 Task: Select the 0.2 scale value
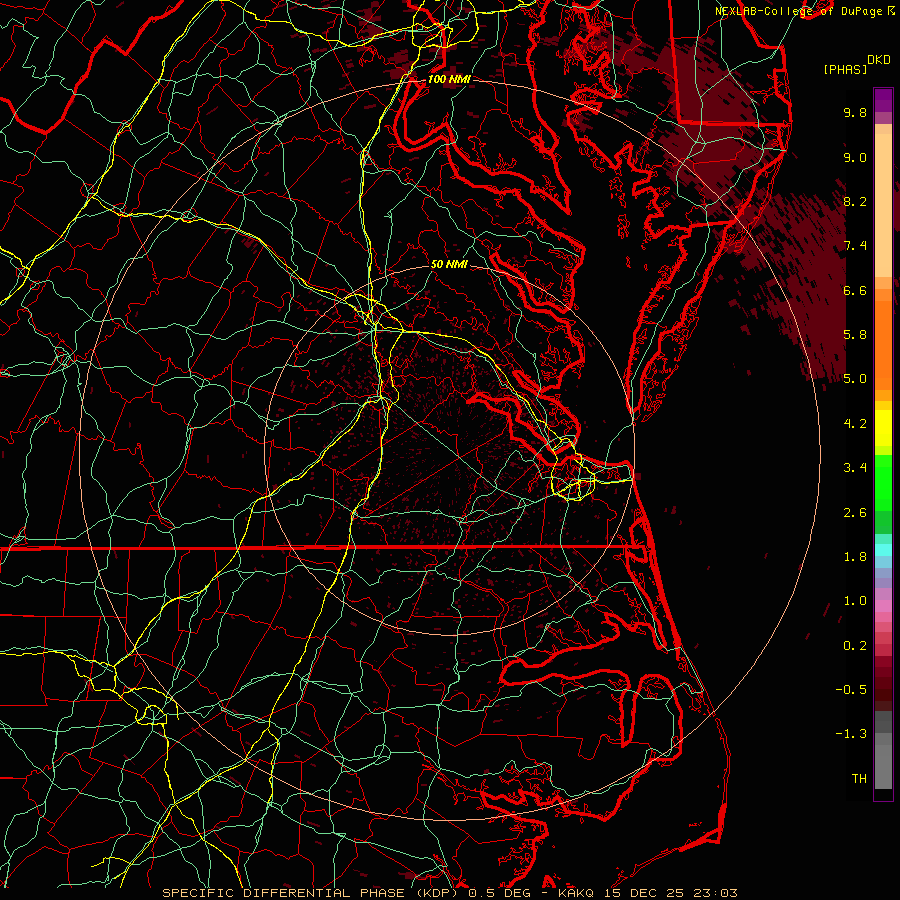pyautogui.click(x=855, y=646)
